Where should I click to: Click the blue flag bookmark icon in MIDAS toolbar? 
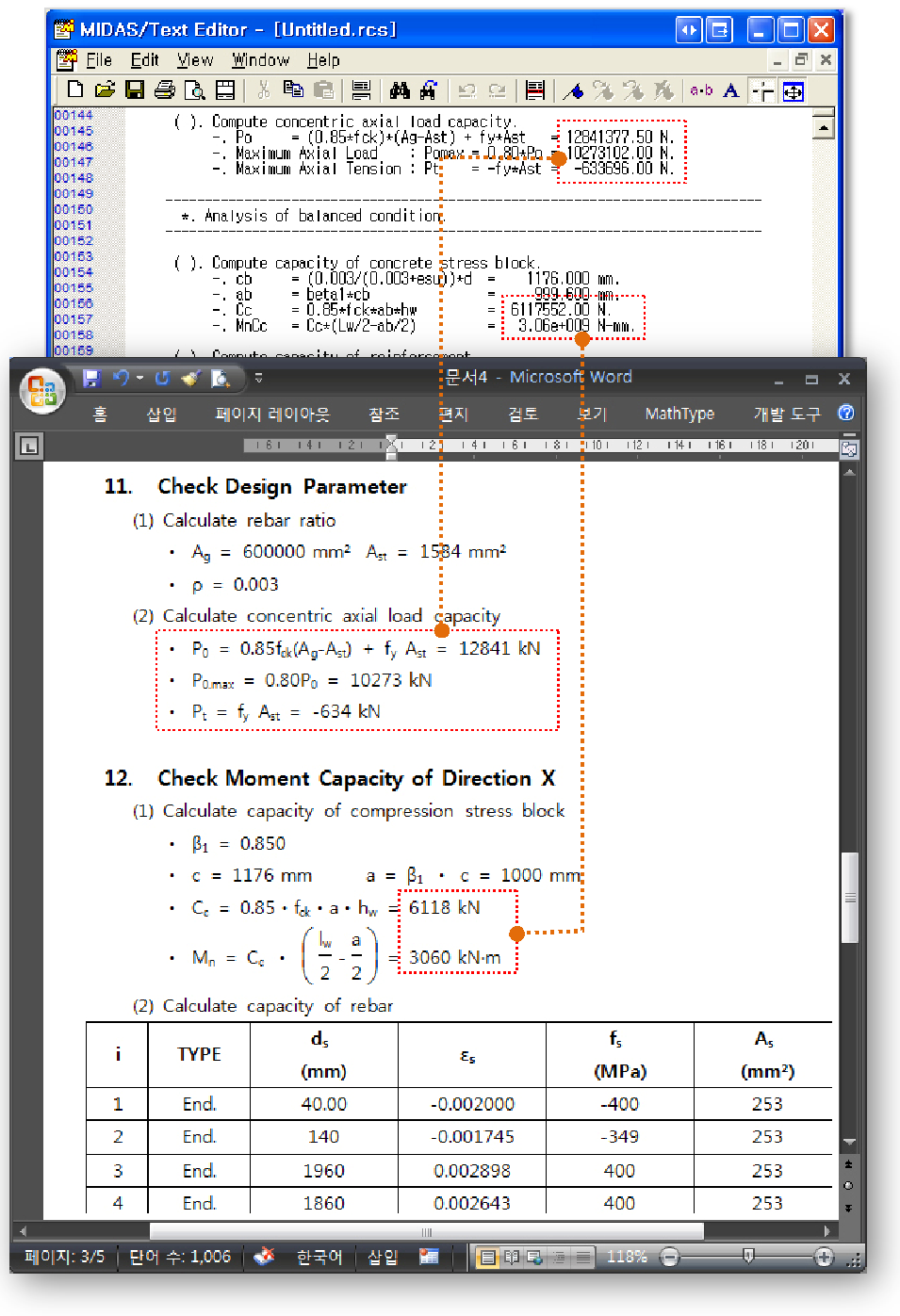click(x=573, y=90)
